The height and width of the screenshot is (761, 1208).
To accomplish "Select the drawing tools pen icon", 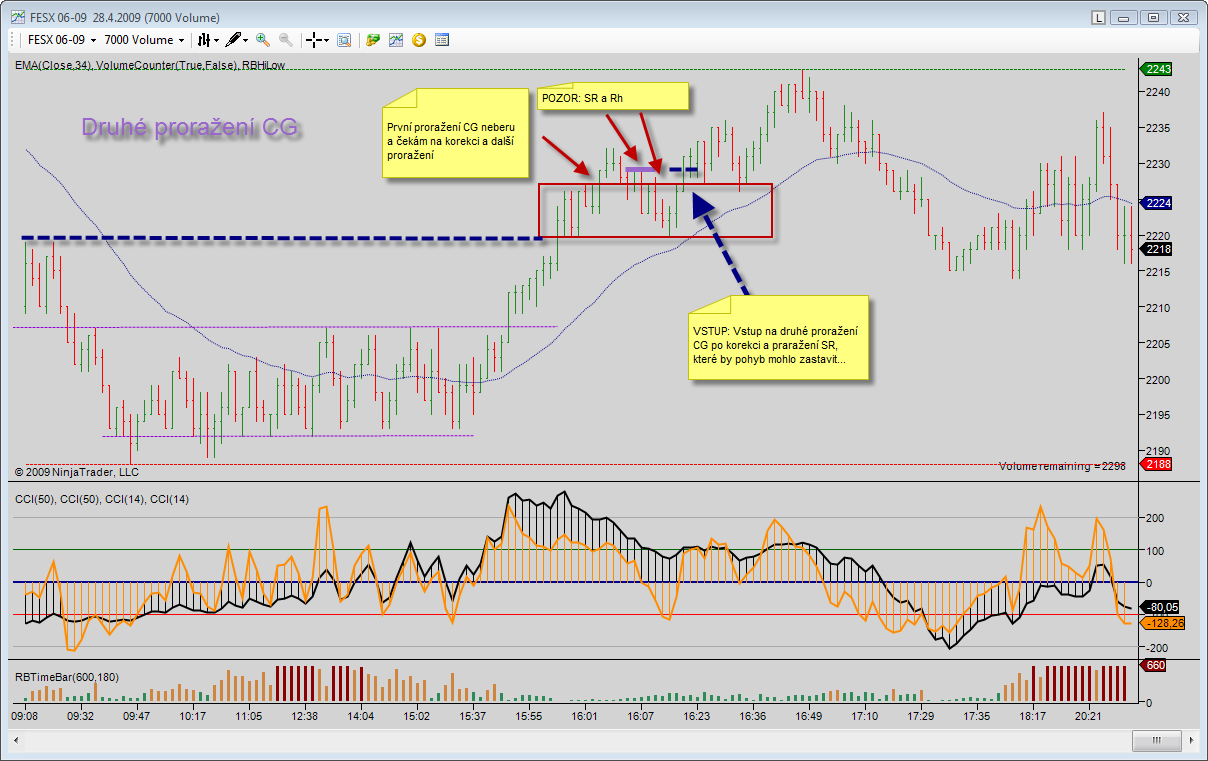I will (233, 40).
